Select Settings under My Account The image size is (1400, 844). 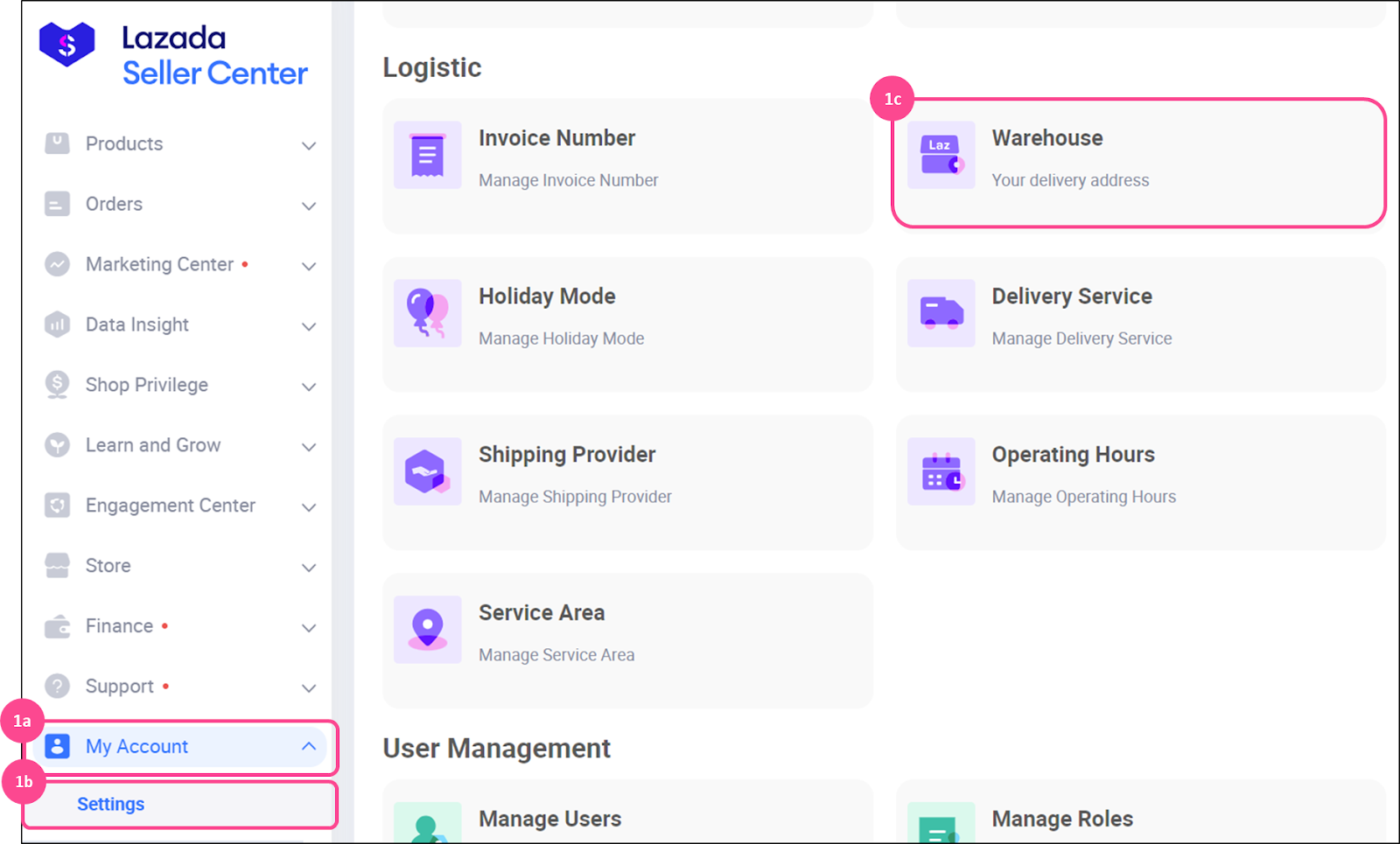pos(111,804)
